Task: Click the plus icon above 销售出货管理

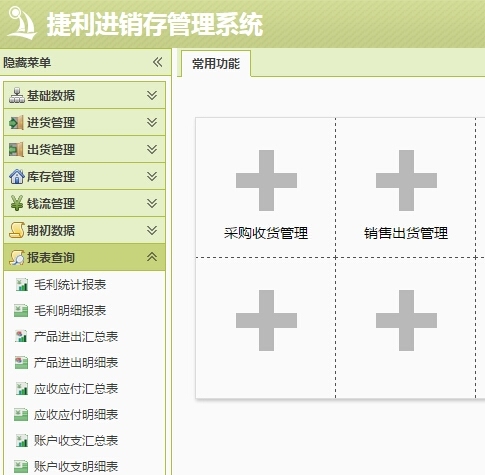Action: click(406, 180)
